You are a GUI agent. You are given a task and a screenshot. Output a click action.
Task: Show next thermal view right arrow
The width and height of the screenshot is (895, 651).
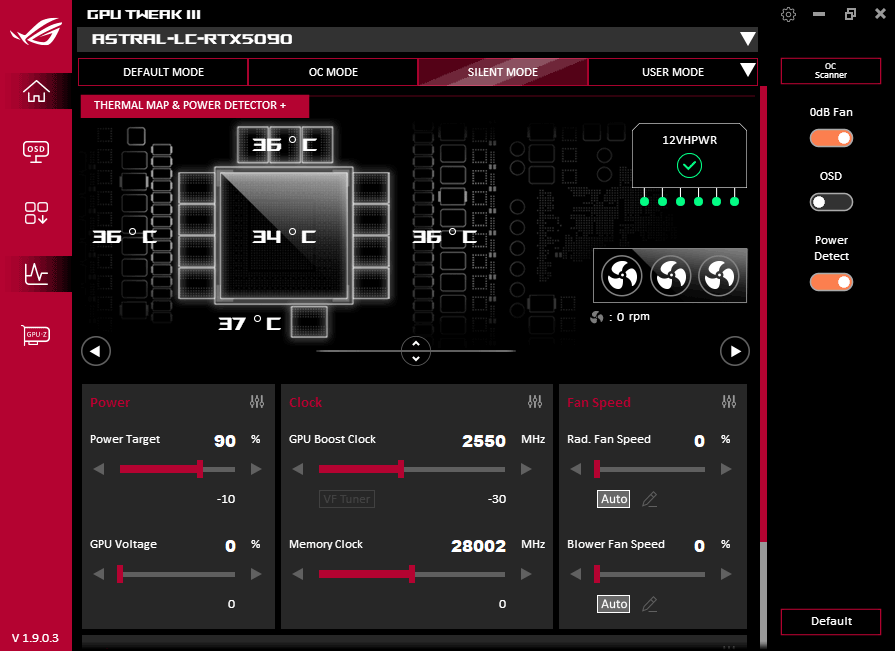(735, 351)
